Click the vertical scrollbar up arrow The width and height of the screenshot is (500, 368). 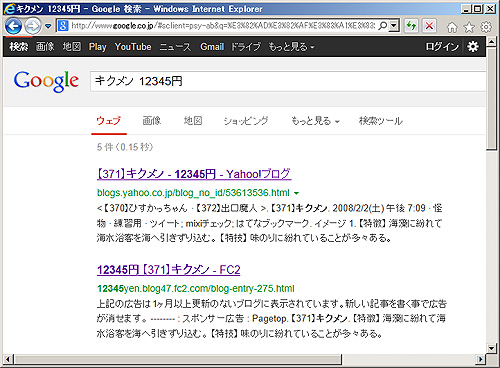pyautogui.click(x=491, y=42)
